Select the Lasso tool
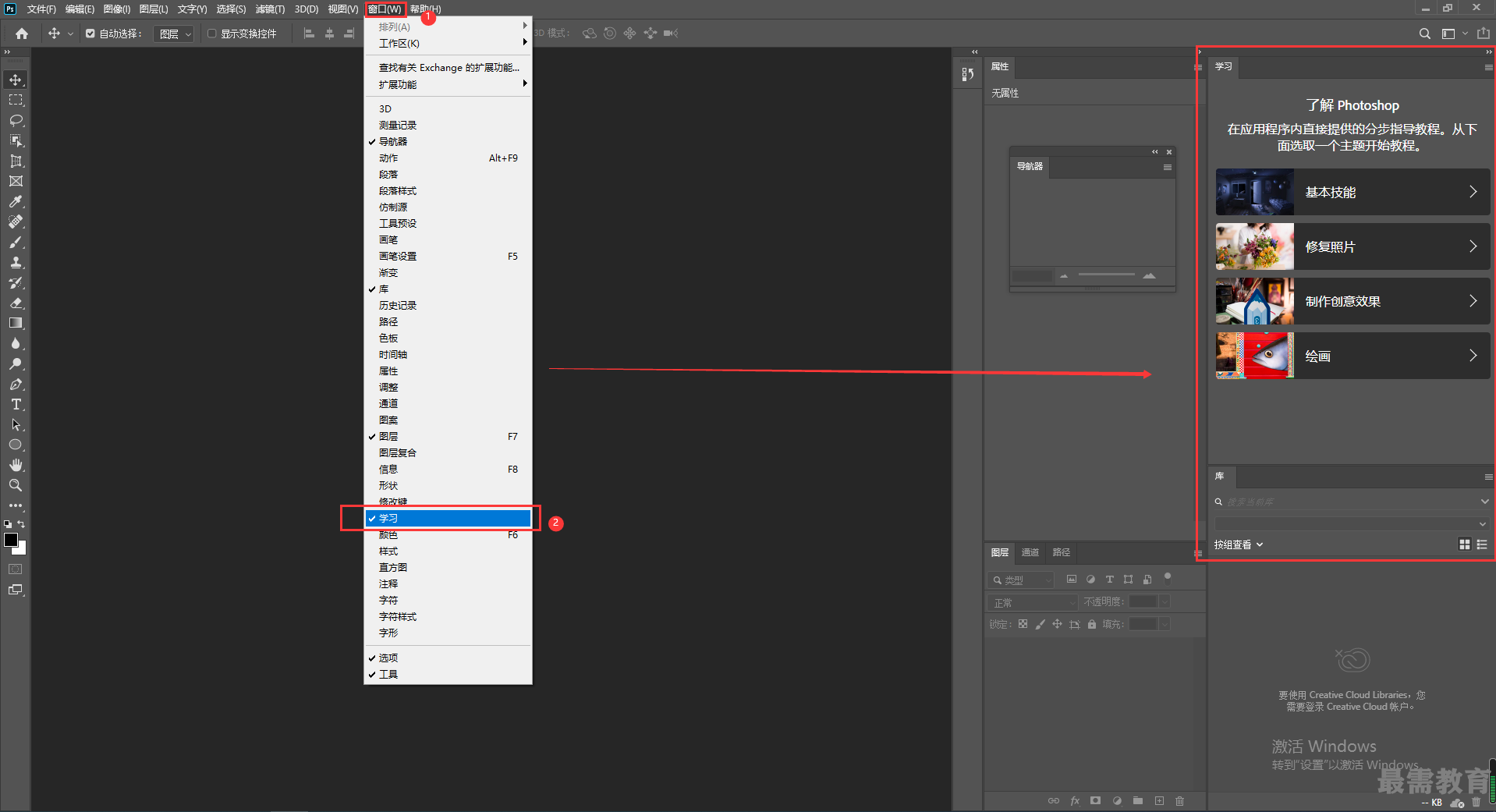This screenshot has width=1496, height=812. (16, 120)
